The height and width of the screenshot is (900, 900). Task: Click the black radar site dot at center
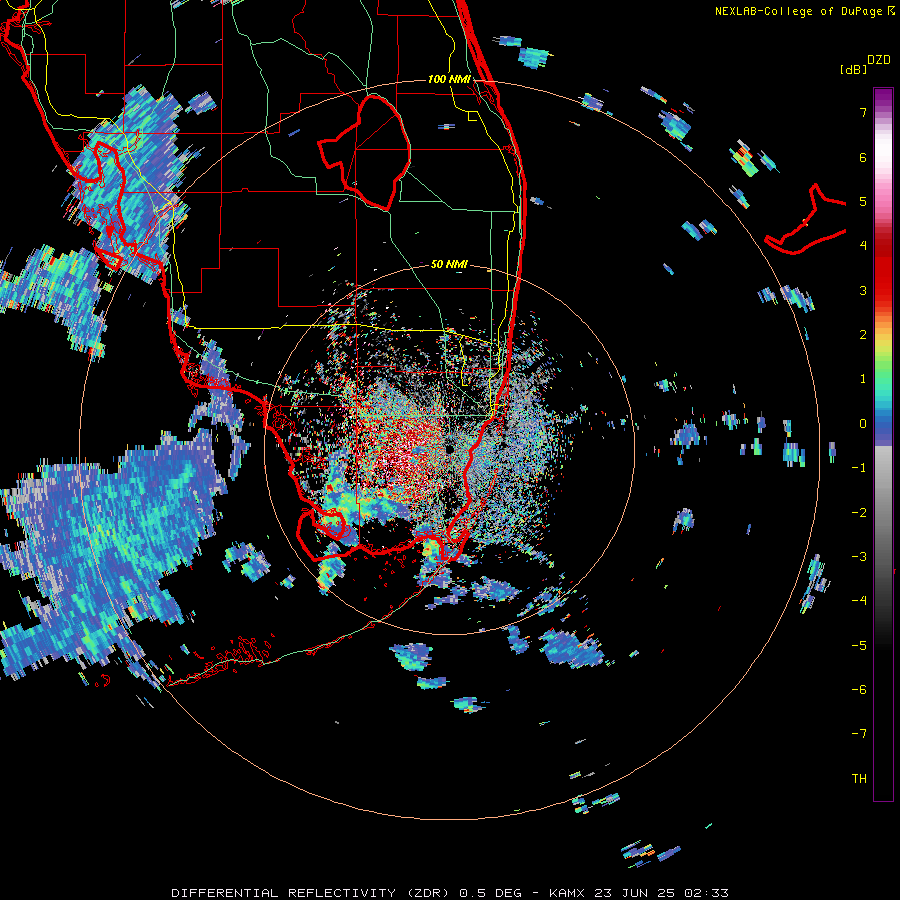(x=449, y=448)
